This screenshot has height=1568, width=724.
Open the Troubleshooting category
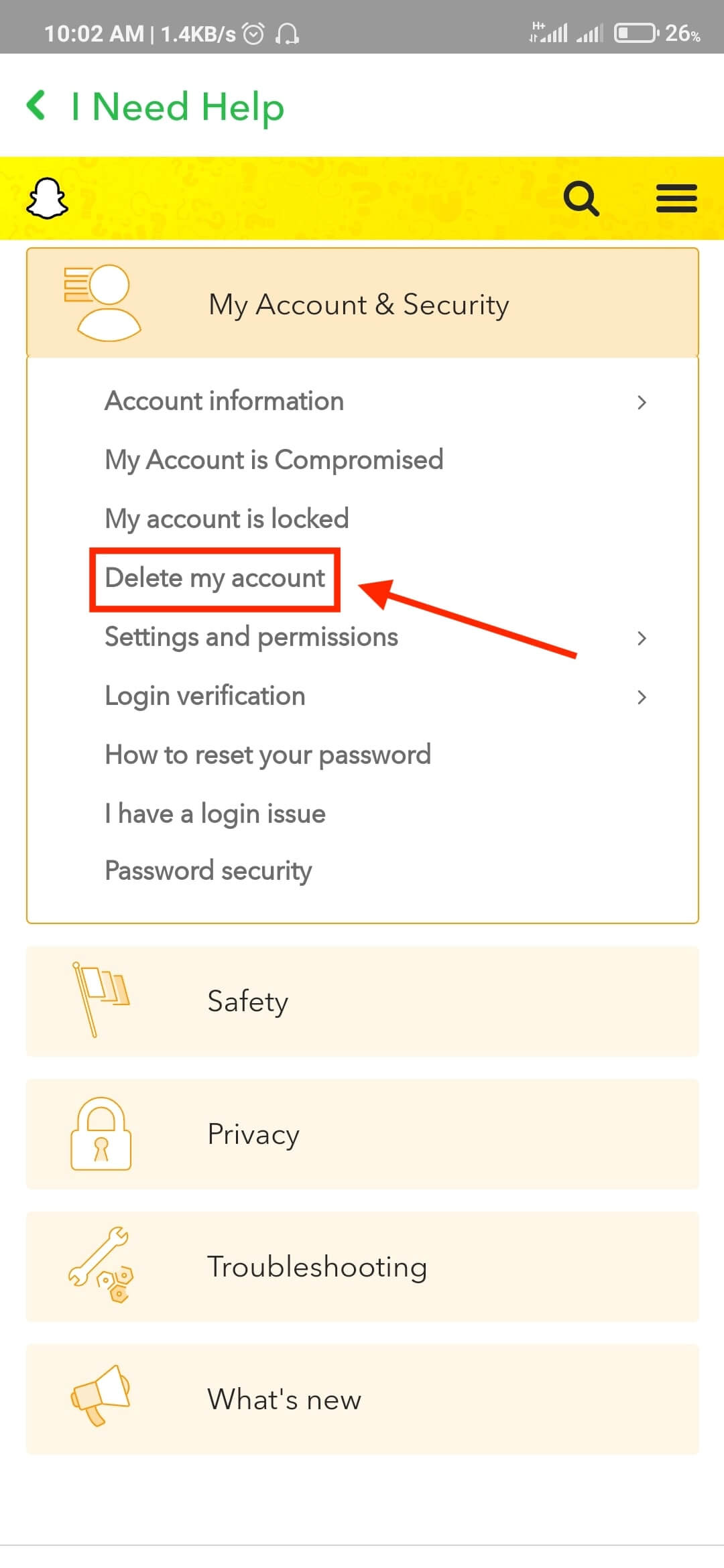click(x=363, y=1266)
